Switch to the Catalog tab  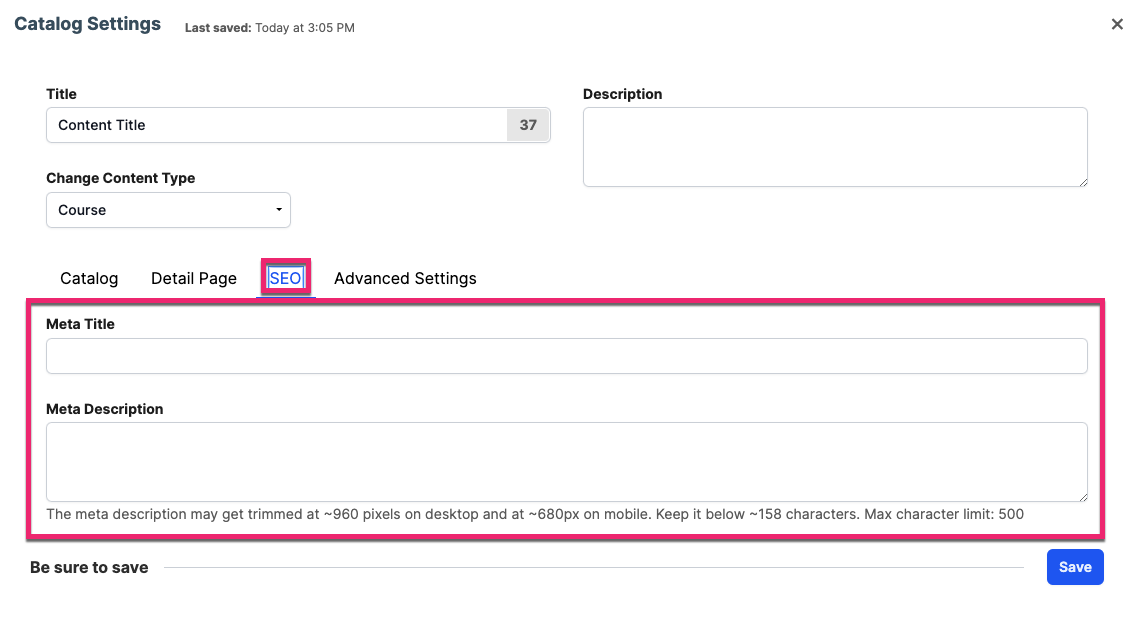pyautogui.click(x=89, y=278)
